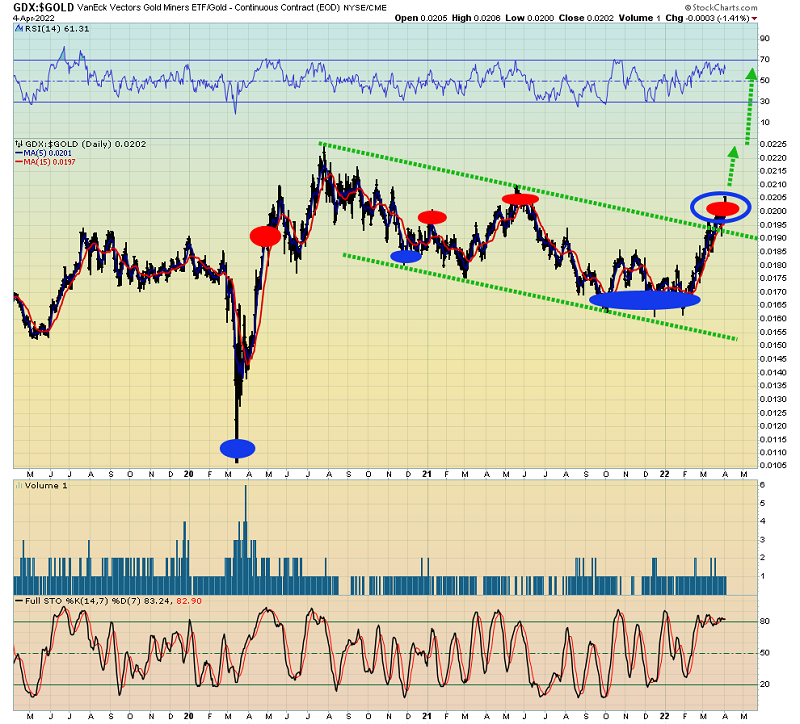Click the blue oval at the March 2020 low

tap(238, 447)
